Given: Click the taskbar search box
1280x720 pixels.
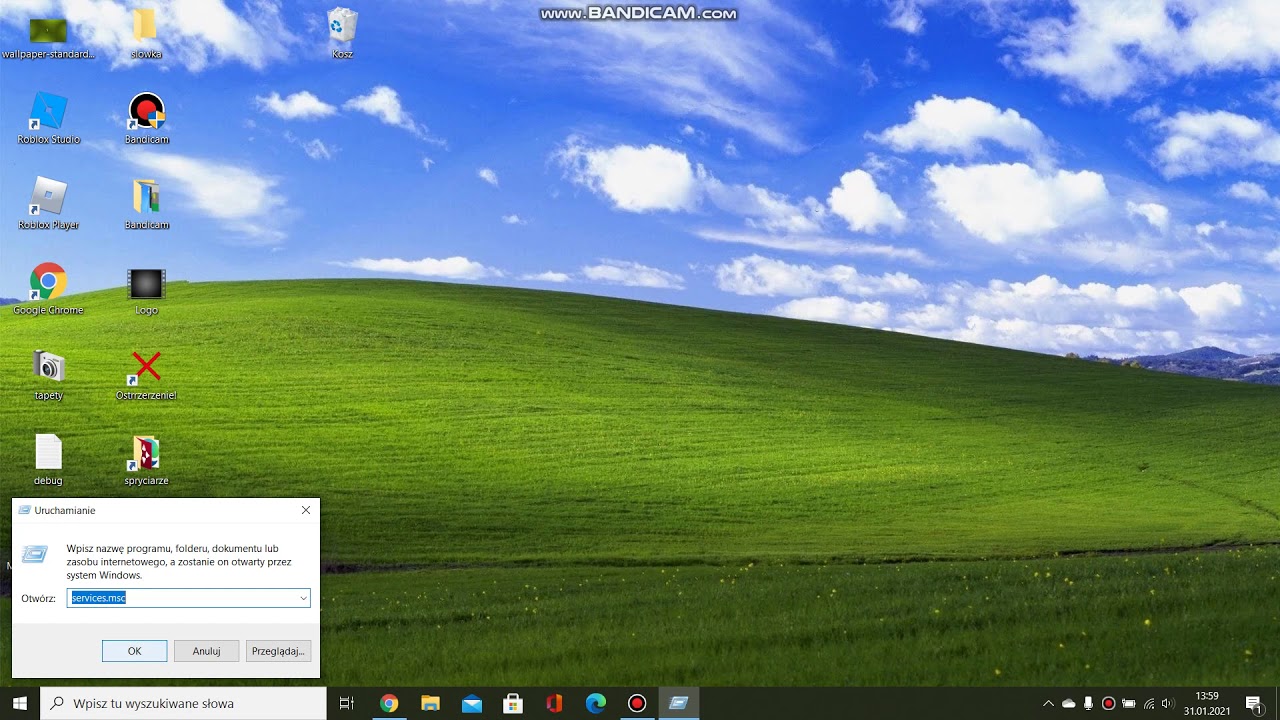Looking at the screenshot, I should coord(183,703).
